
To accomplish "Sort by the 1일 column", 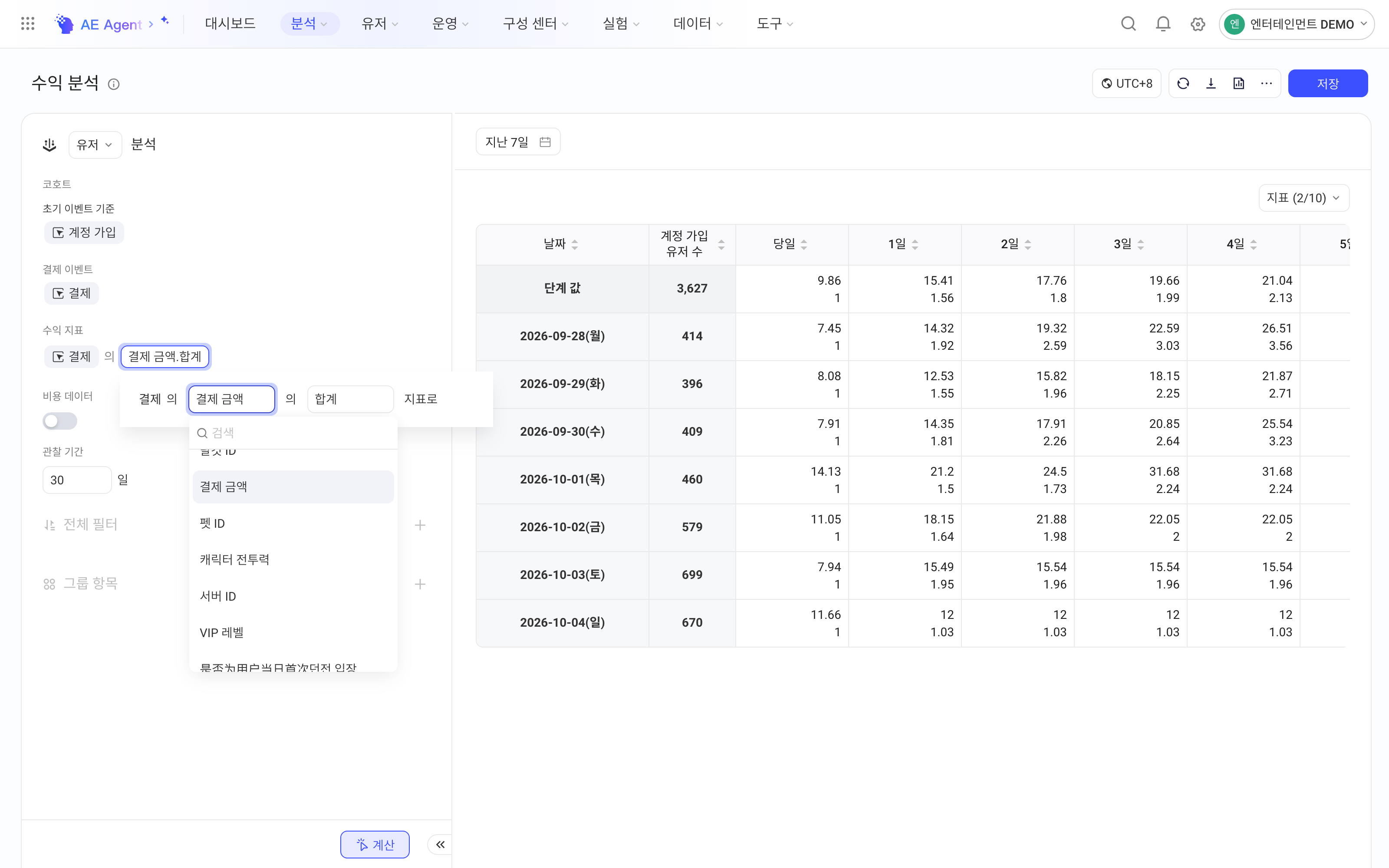I will click(915, 244).
